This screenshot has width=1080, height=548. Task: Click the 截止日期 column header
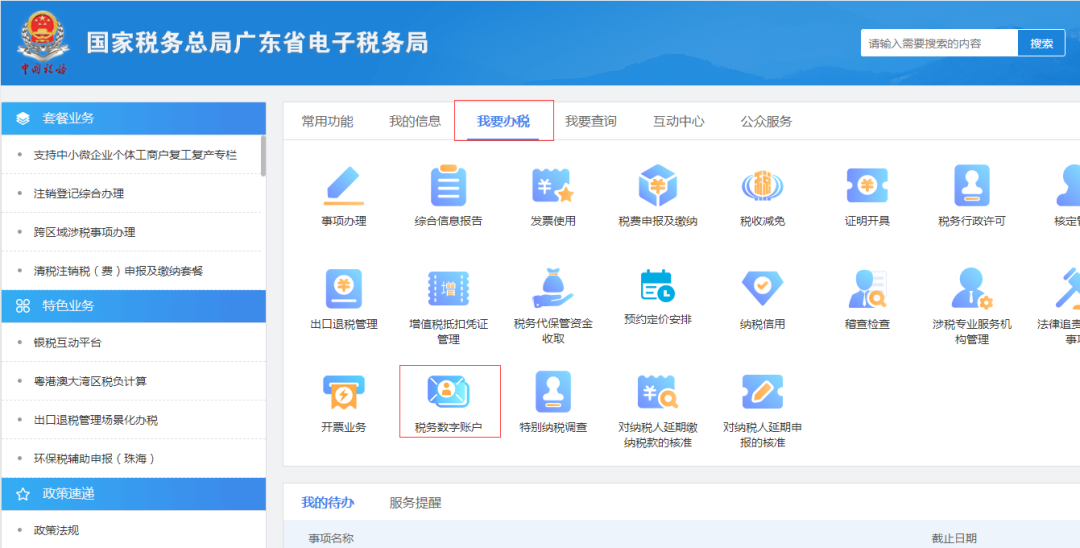pos(954,538)
